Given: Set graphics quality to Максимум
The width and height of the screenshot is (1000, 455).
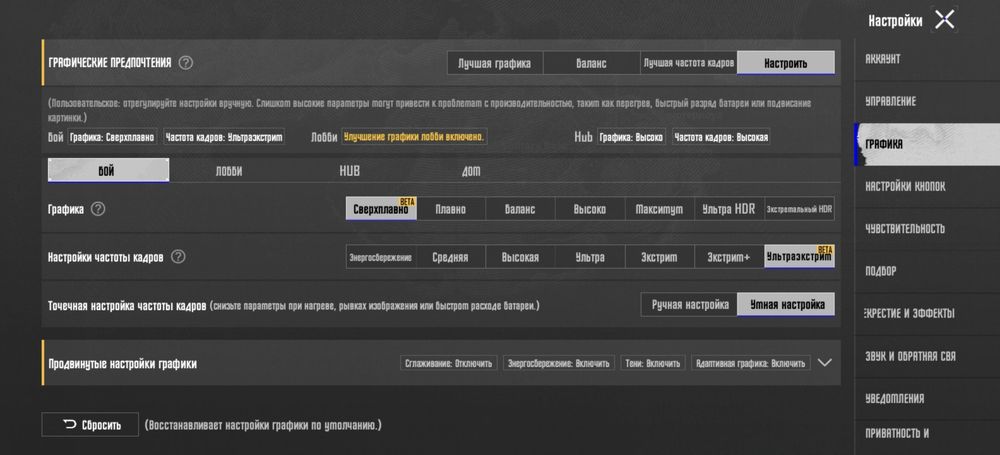Looking at the screenshot, I should click(659, 209).
